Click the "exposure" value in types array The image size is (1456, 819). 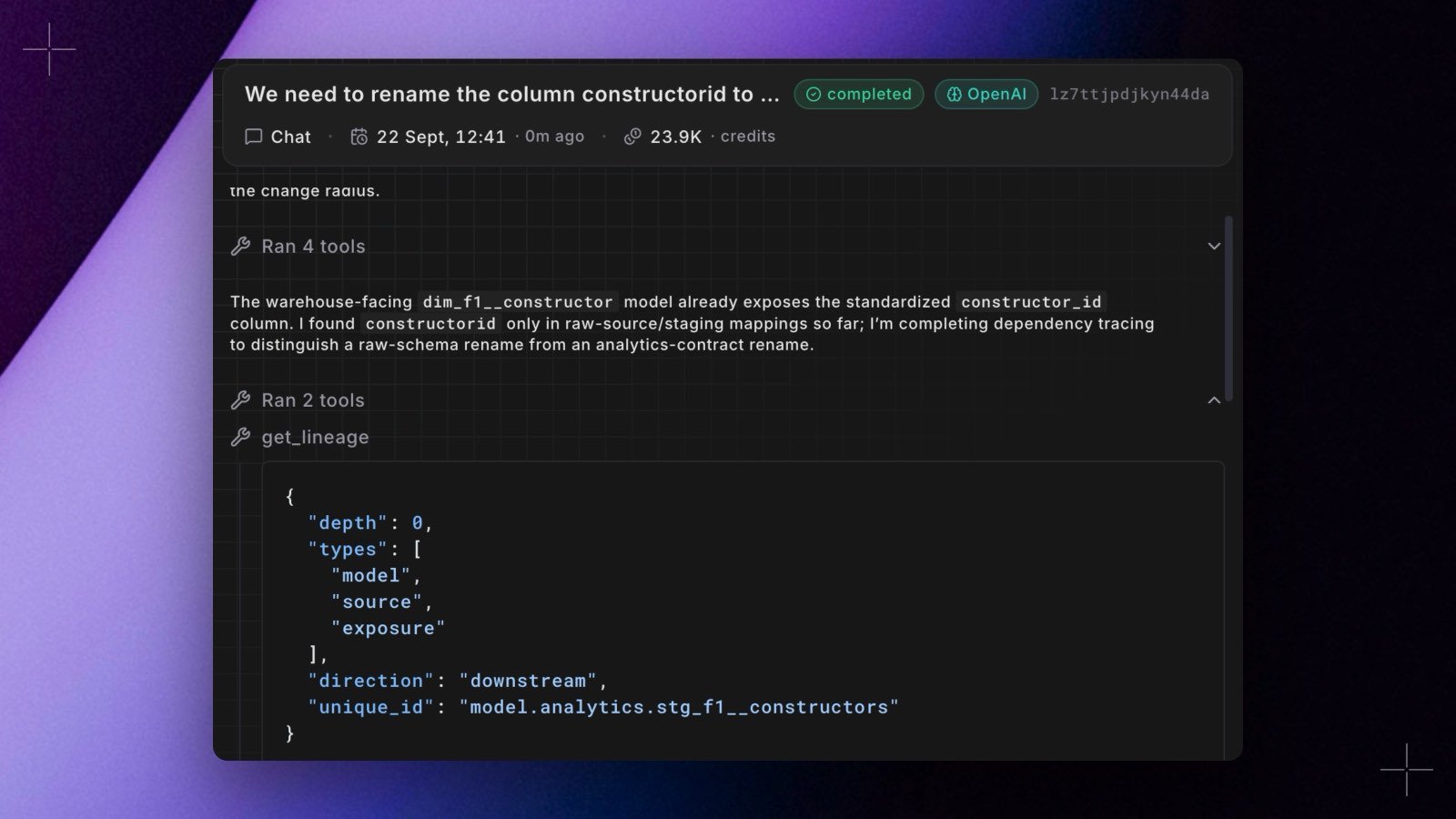coord(389,628)
